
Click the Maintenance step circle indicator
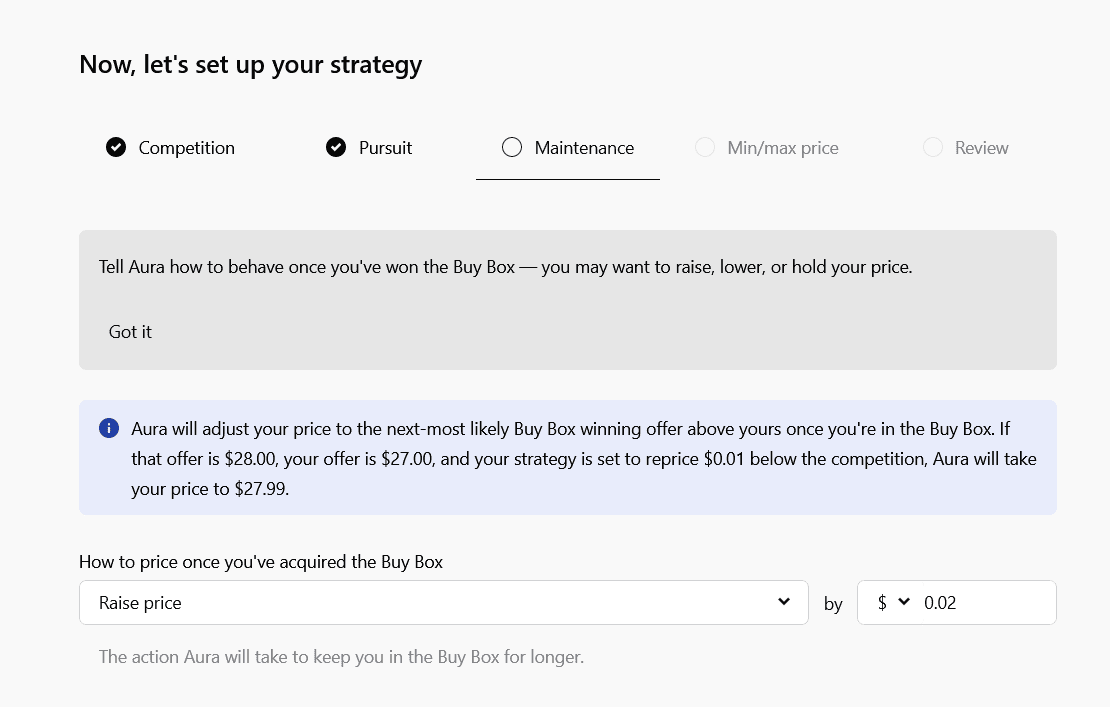[512, 148]
